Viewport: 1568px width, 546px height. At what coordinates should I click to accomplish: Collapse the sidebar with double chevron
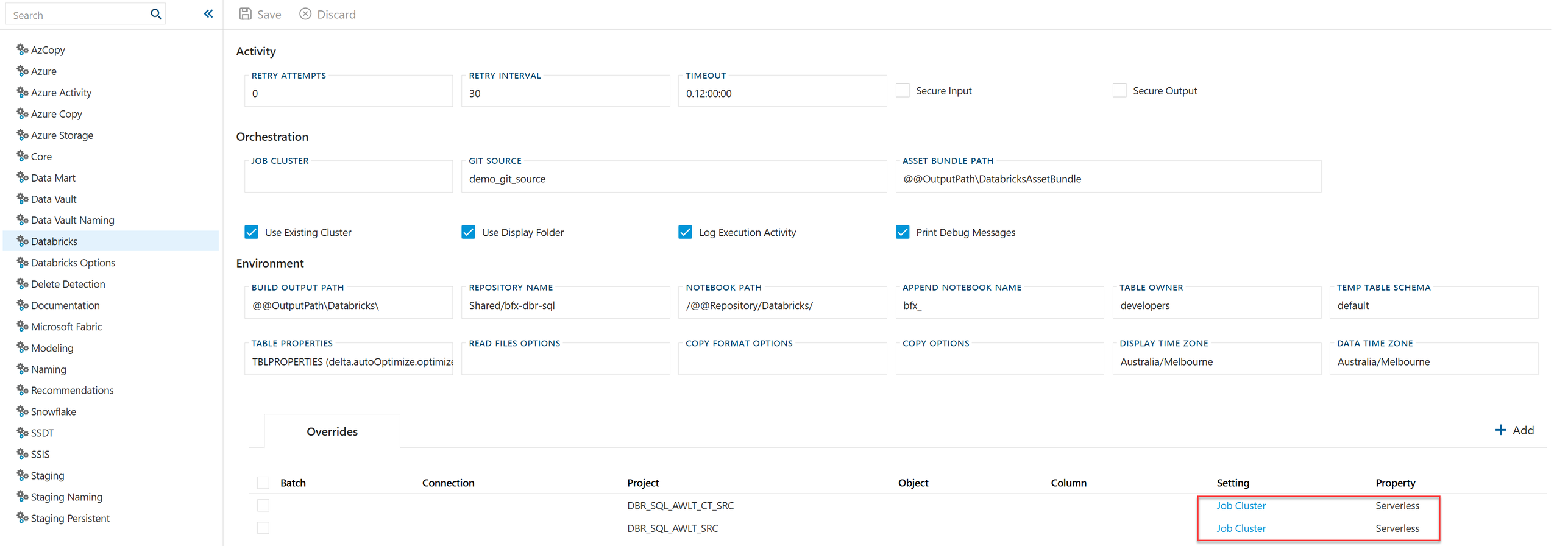point(208,13)
